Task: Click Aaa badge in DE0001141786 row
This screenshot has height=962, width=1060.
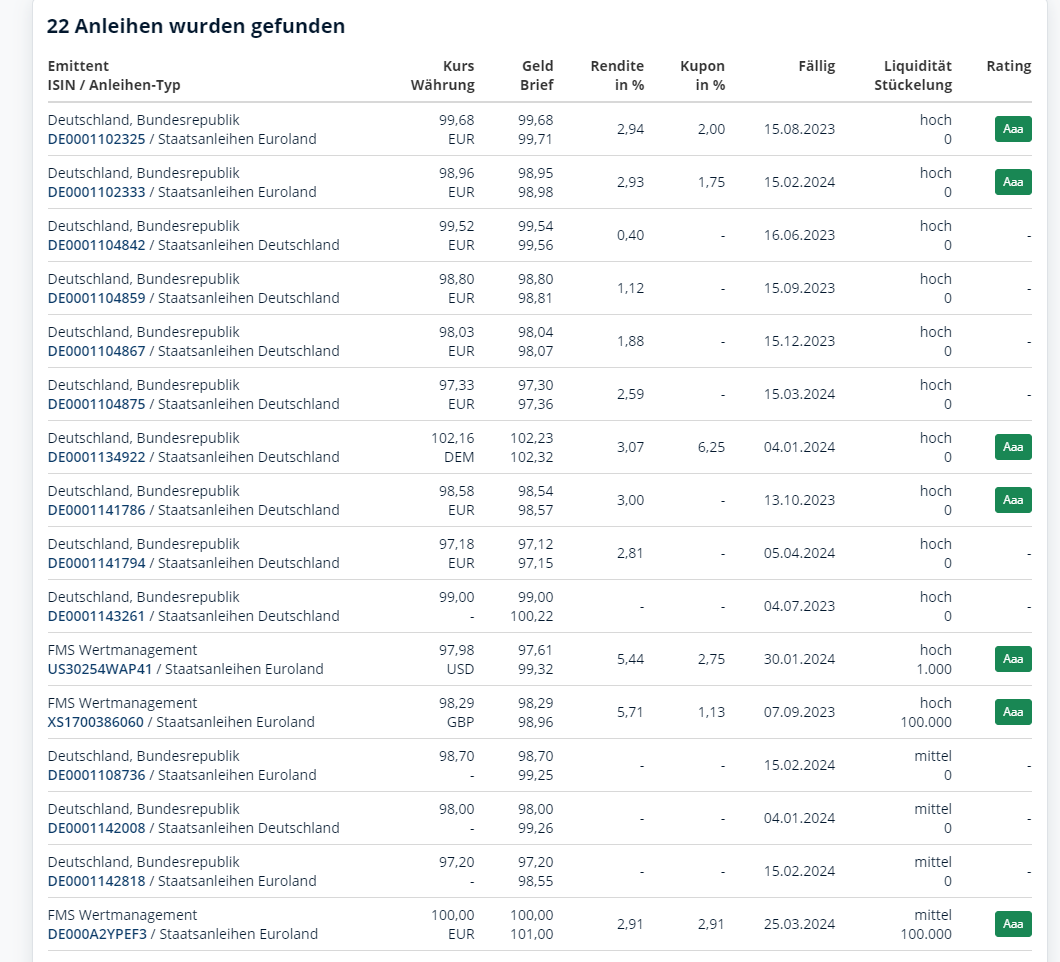Action: pyautogui.click(x=1012, y=500)
